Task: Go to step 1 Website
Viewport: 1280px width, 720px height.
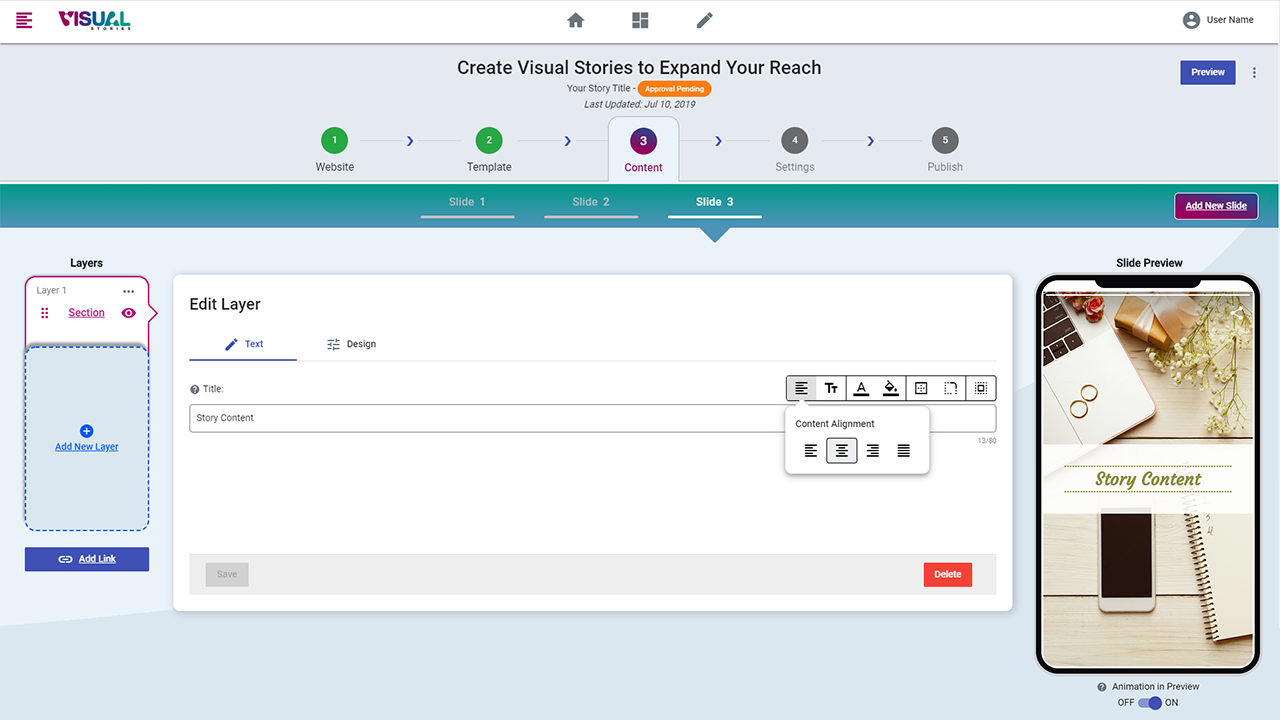Action: pos(335,149)
